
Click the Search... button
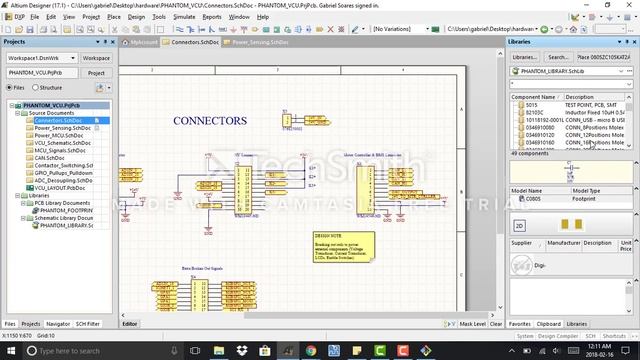coord(558,57)
